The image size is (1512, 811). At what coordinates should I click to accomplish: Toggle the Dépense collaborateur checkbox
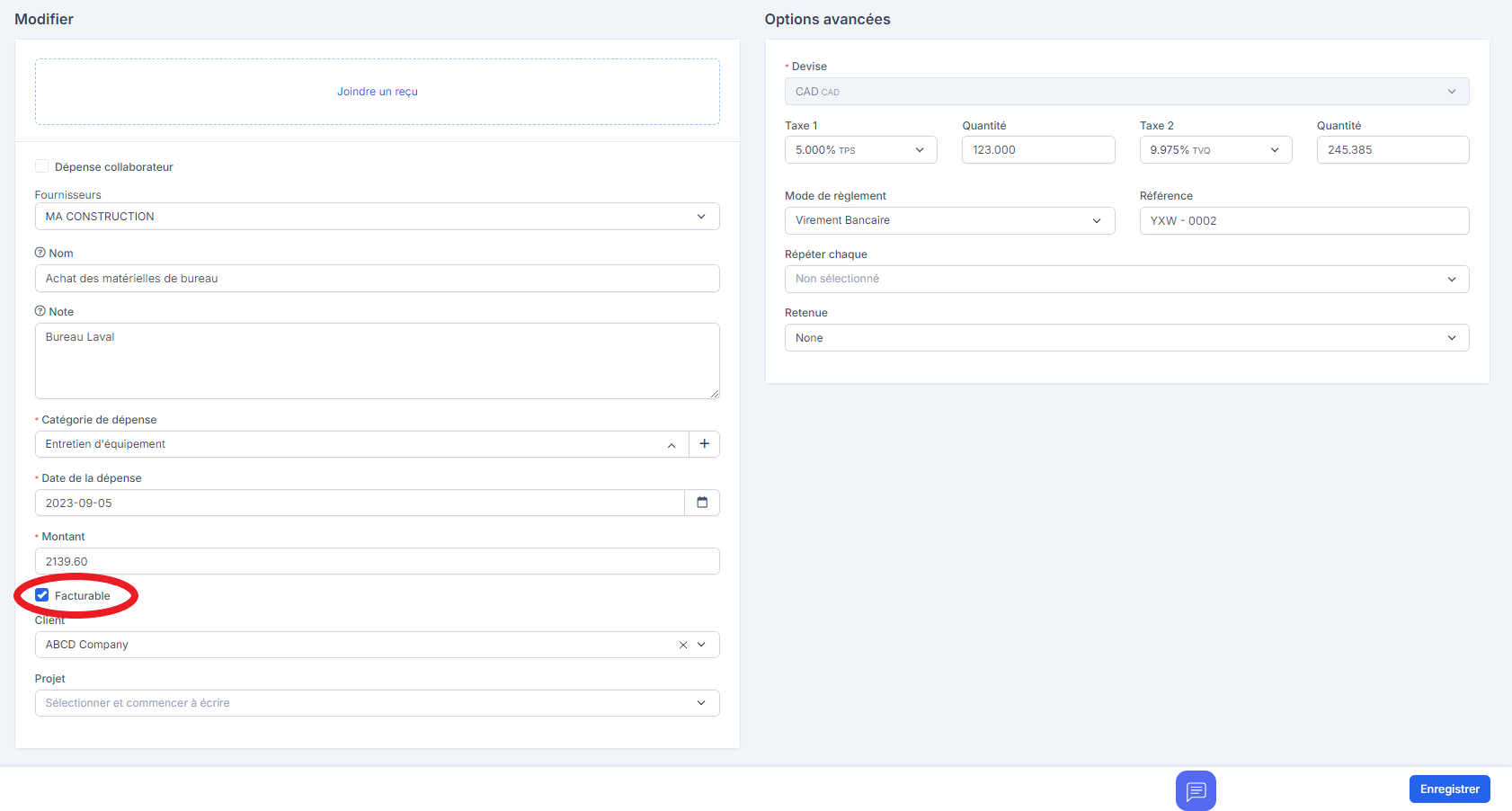click(x=41, y=166)
